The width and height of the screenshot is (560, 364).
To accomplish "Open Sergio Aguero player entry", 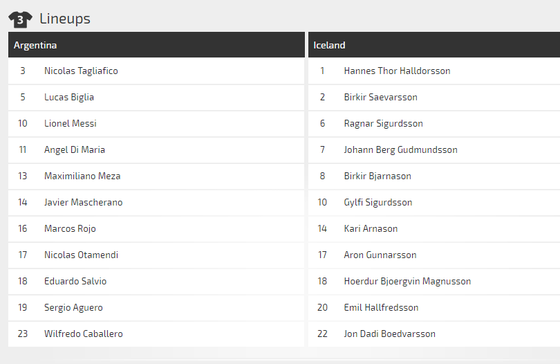I will click(74, 308).
